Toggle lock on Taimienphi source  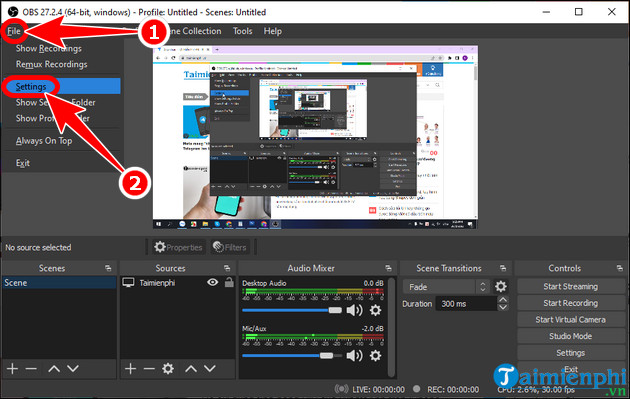tap(229, 282)
